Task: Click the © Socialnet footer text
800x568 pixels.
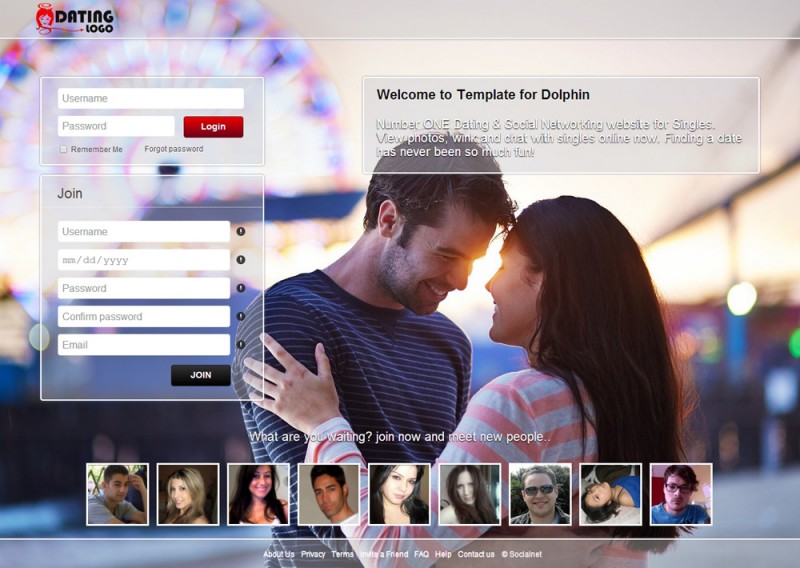Action: [x=521, y=554]
